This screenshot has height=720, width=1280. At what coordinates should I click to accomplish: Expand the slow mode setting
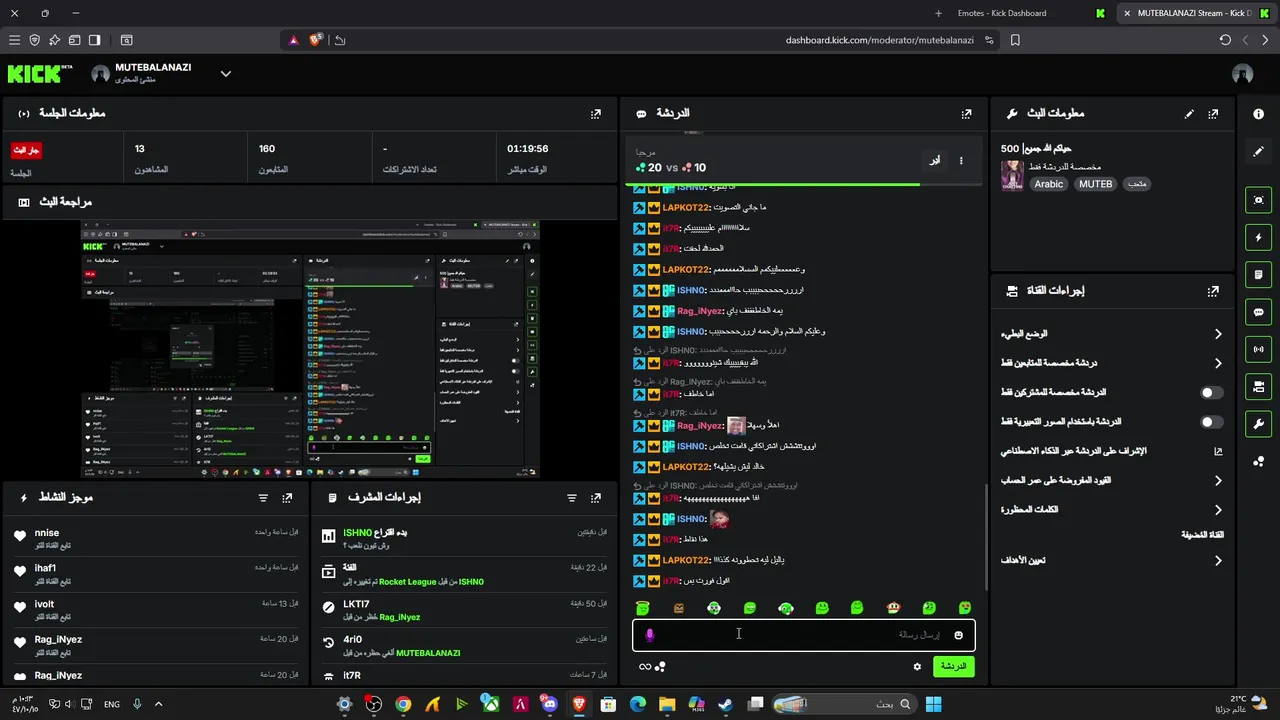coord(1218,334)
